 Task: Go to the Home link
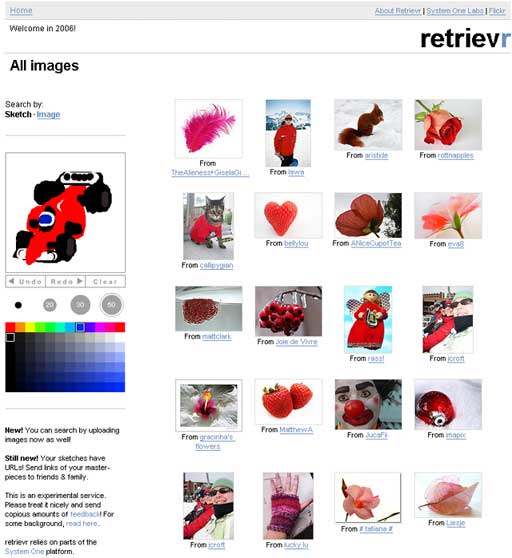coord(21,11)
